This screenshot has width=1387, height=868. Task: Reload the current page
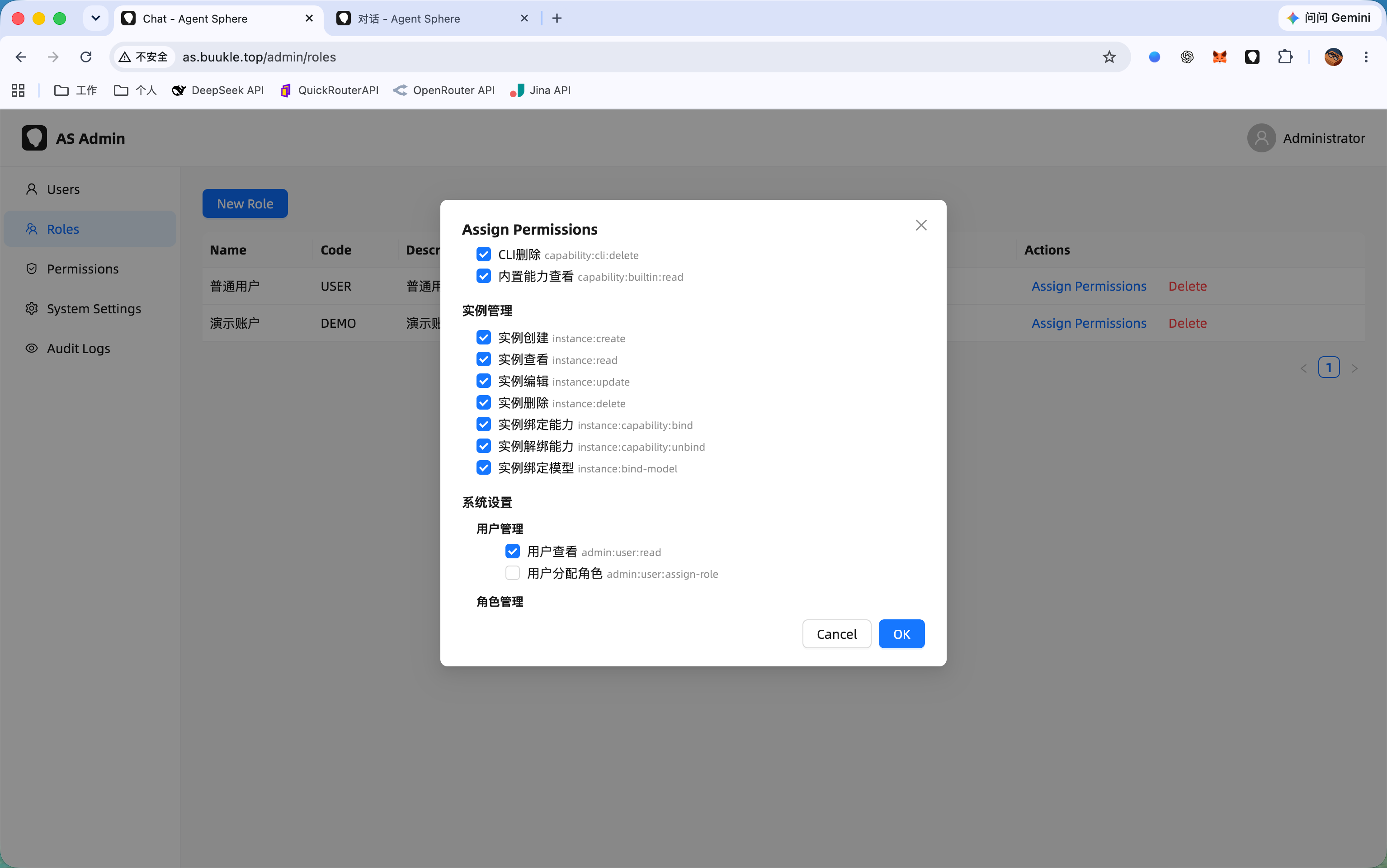point(86,57)
